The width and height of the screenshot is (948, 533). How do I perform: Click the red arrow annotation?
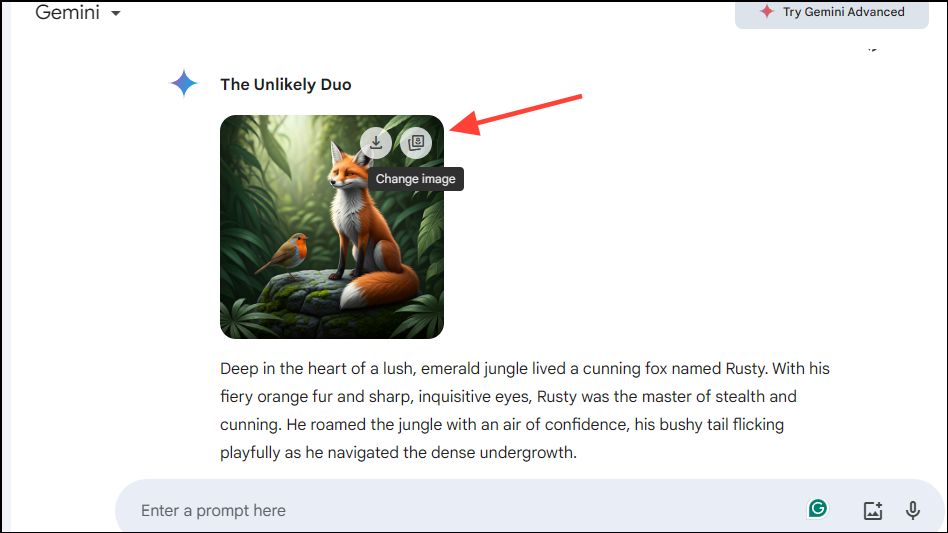tap(516, 115)
